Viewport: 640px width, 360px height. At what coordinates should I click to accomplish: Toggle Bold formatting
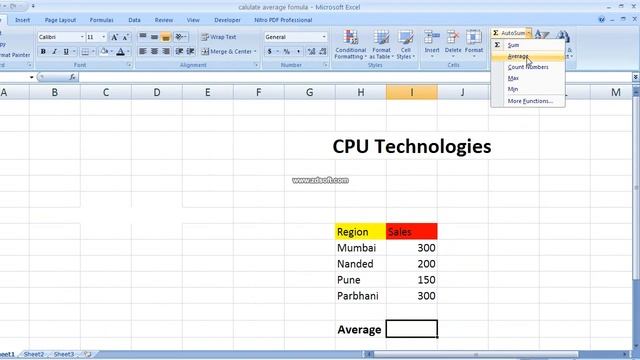(43, 51)
